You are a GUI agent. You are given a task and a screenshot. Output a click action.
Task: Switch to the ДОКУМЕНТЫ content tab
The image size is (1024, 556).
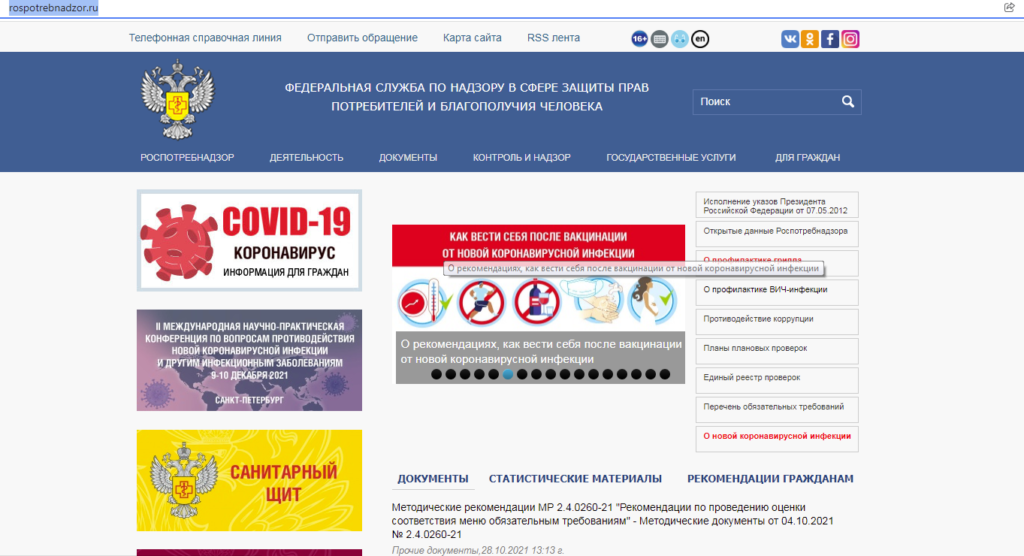433,479
